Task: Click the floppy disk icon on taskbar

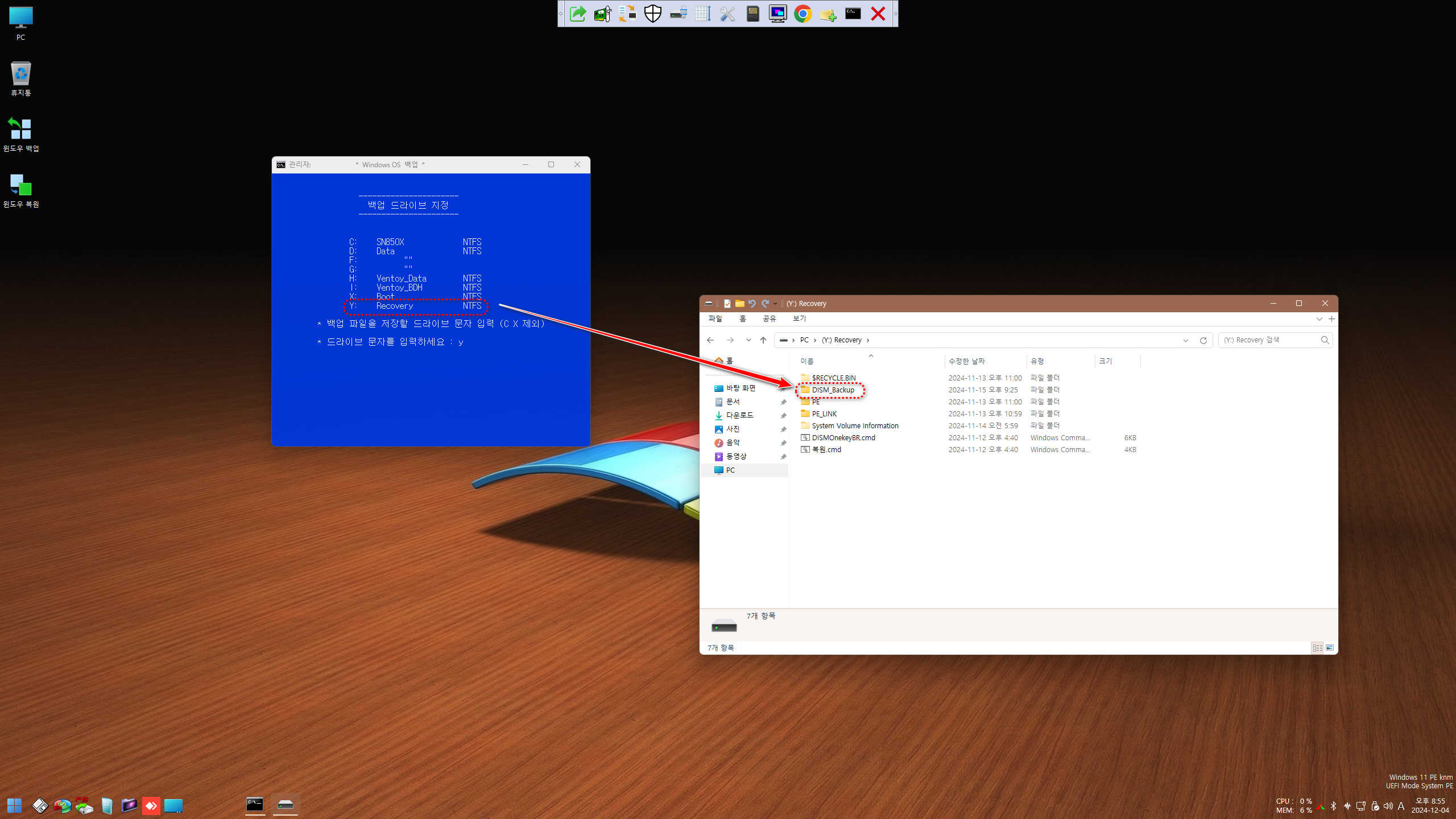Action: click(40, 805)
